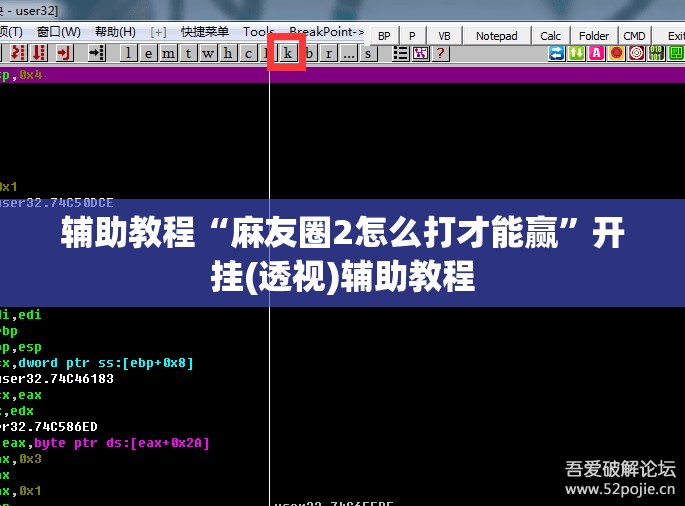685x506 pixels.
Task: Launch Notepad from the toolbar button
Action: 497,36
